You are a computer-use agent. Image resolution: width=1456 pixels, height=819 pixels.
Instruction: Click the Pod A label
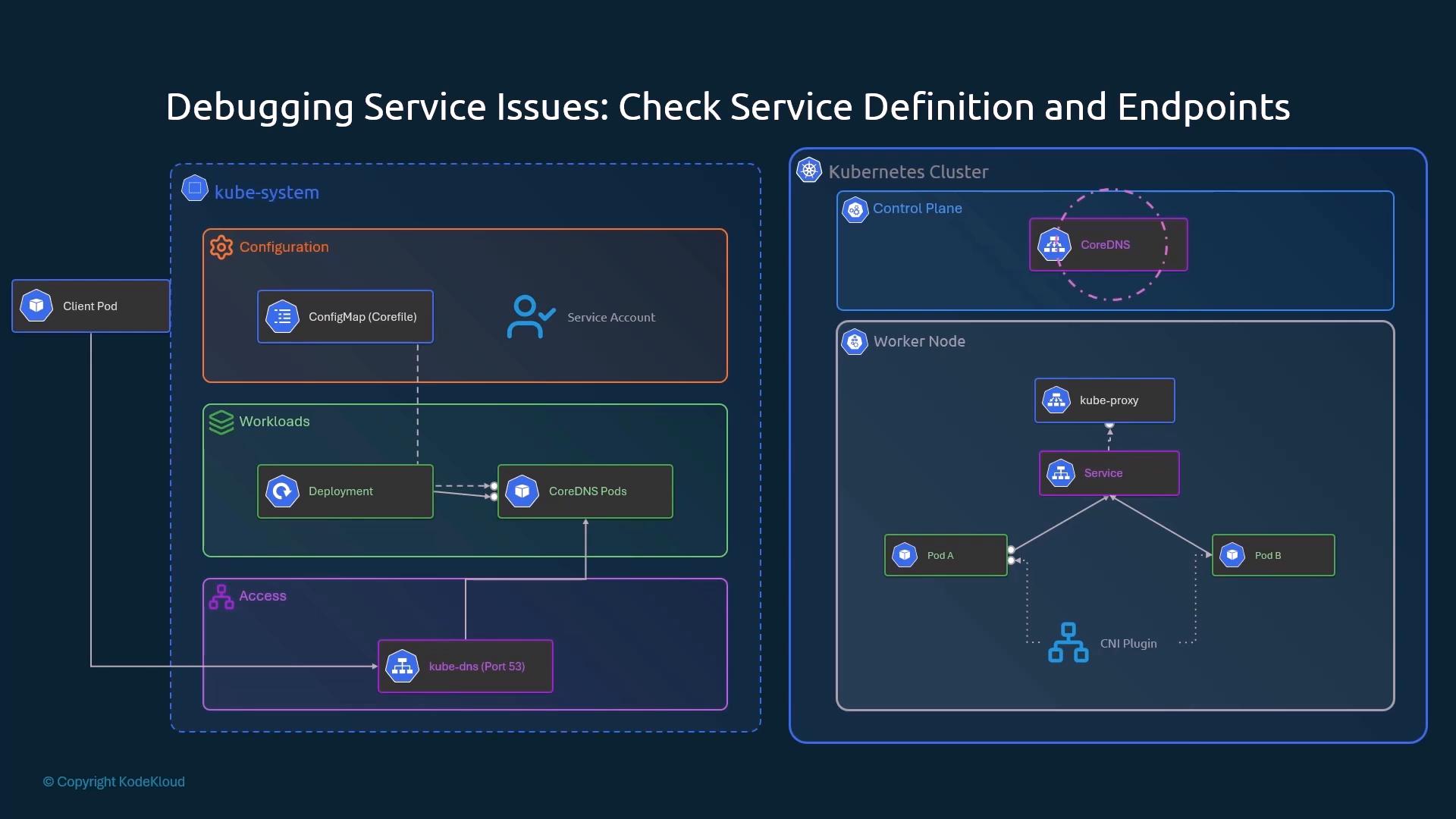click(940, 556)
